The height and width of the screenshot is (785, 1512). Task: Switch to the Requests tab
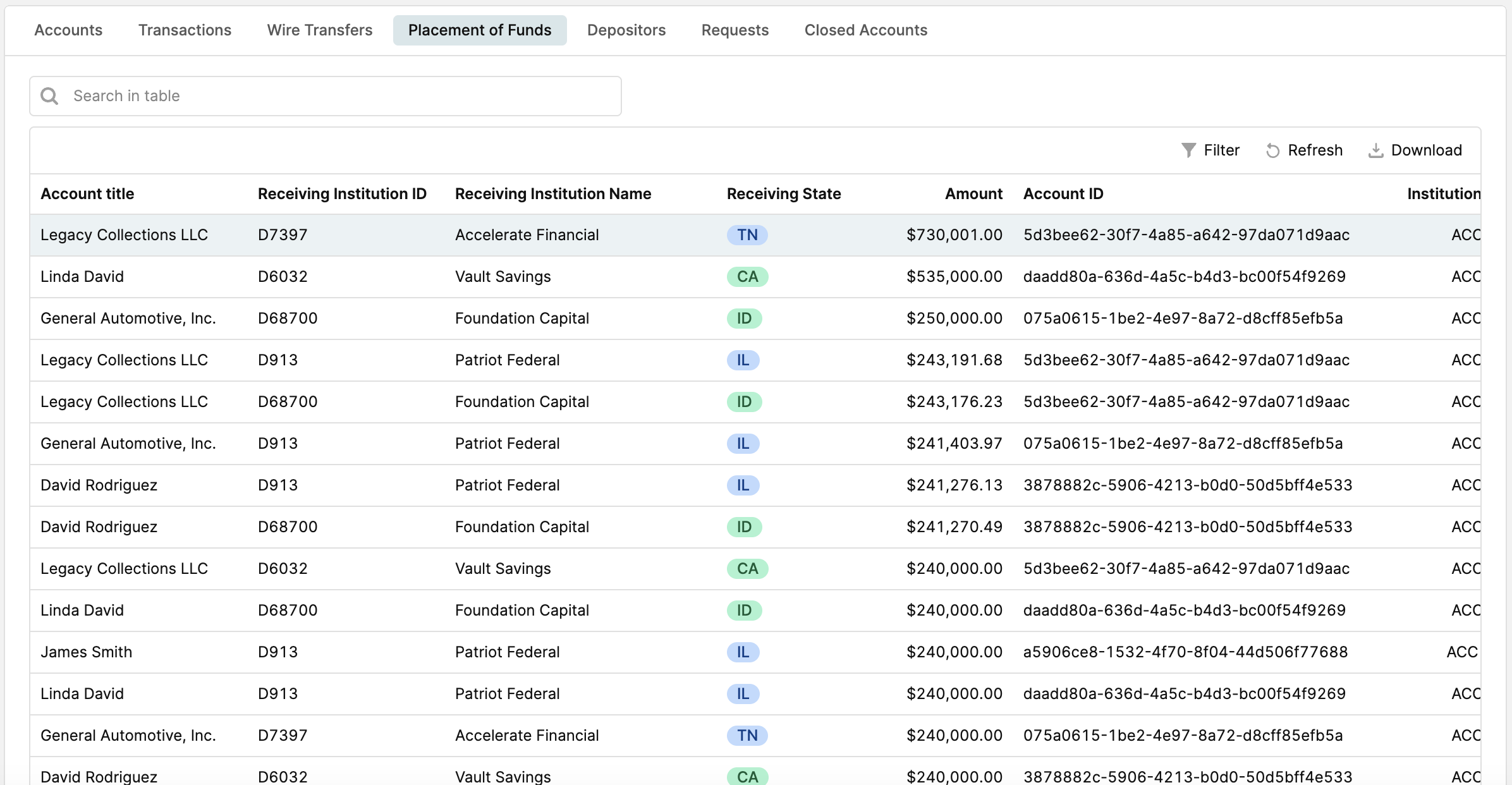[x=735, y=30]
